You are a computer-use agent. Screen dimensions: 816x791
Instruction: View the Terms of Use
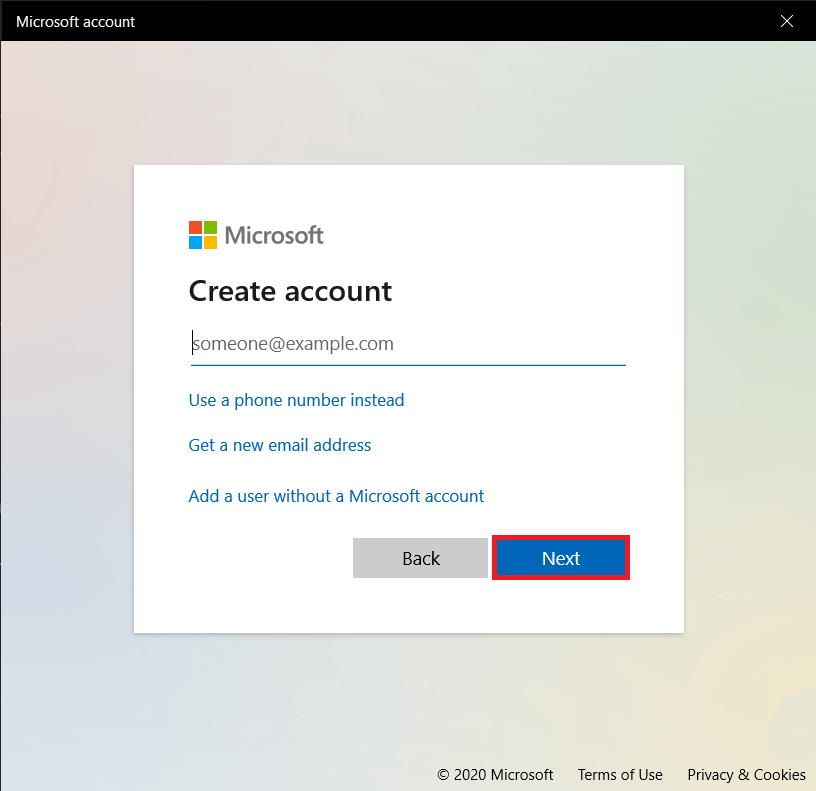[x=620, y=775]
